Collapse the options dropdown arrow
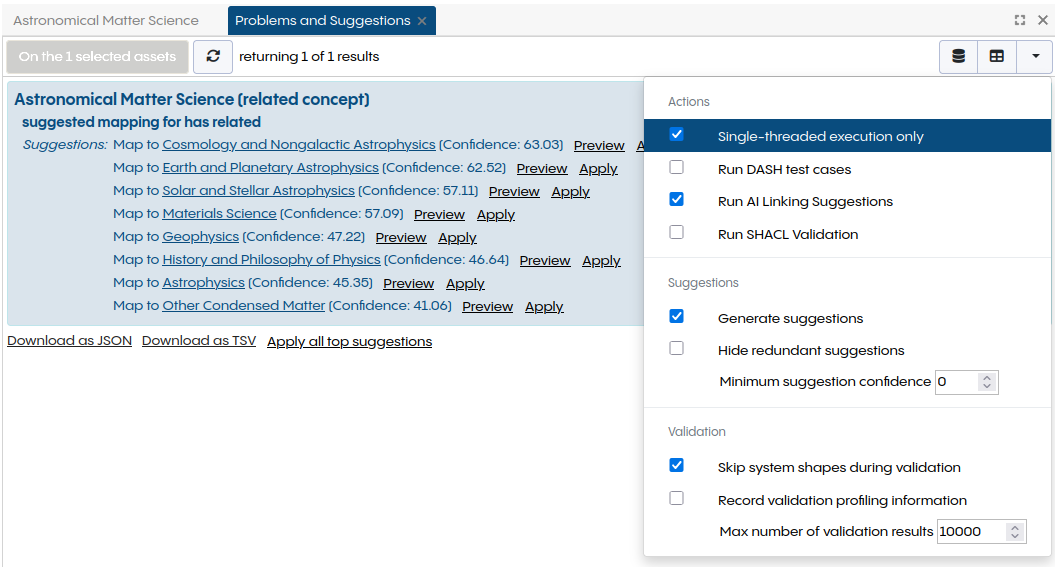1055x567 pixels. point(1035,57)
